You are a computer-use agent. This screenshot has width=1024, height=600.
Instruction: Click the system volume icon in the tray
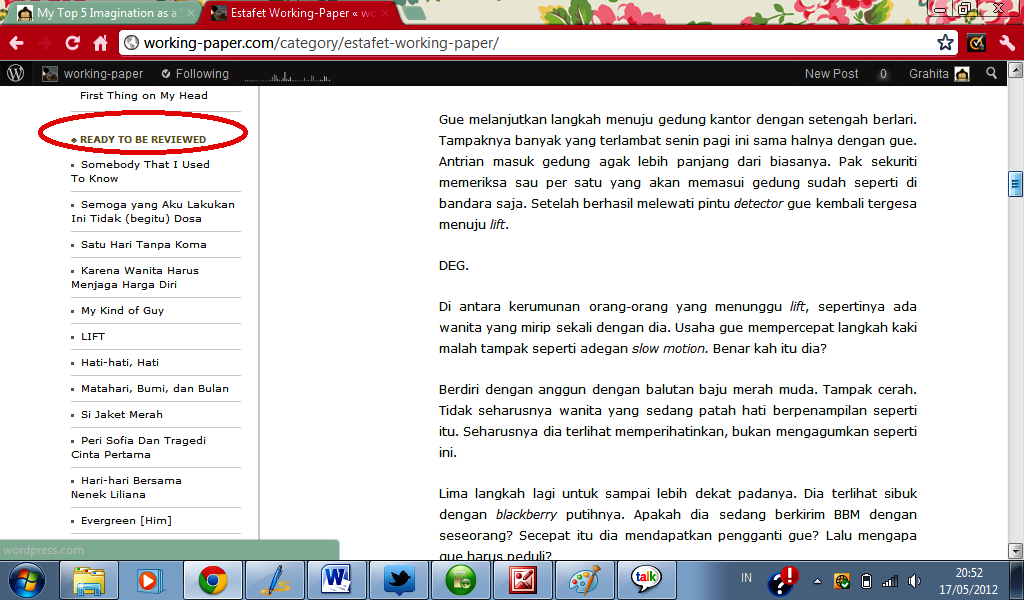coord(914,581)
